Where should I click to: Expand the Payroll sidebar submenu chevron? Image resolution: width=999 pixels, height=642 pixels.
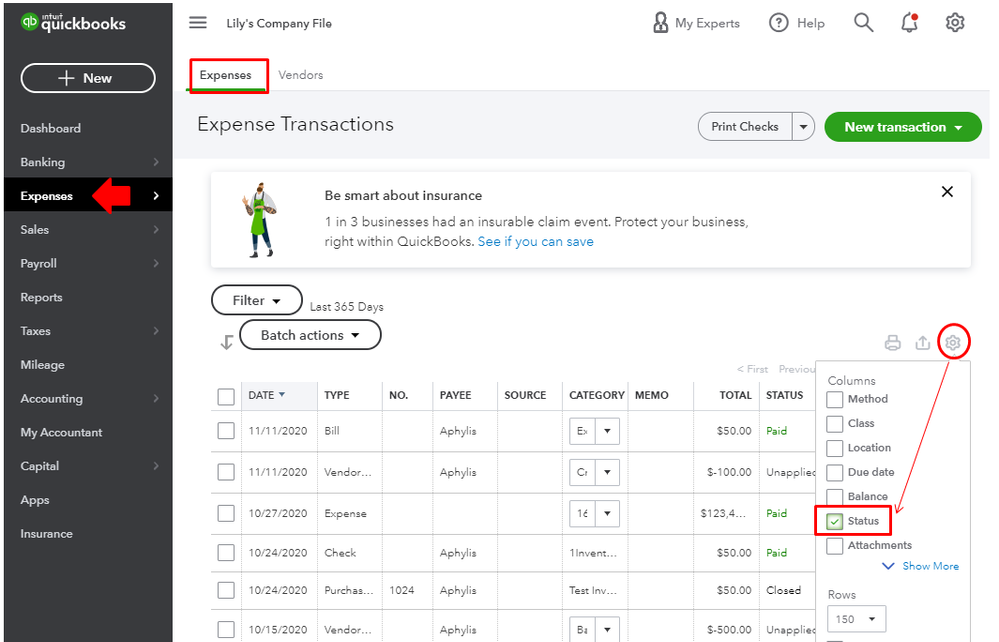pyautogui.click(x=156, y=263)
